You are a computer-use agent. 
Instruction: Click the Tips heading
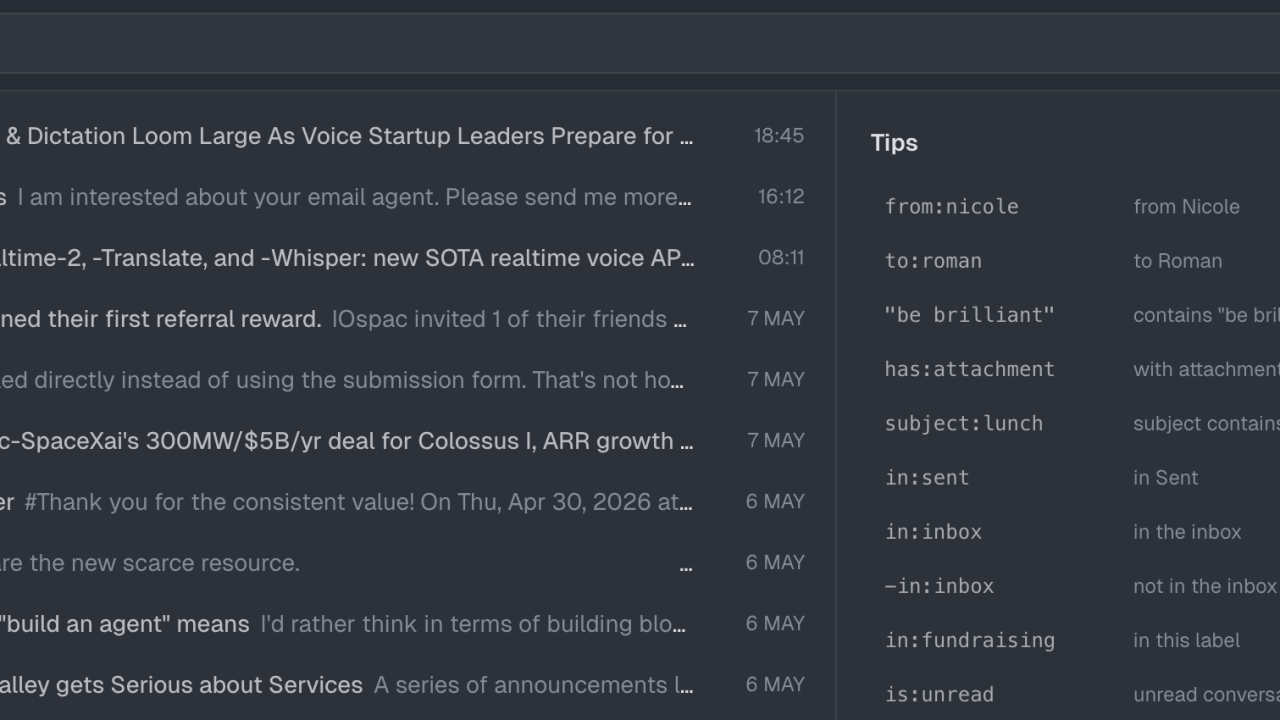coord(894,143)
